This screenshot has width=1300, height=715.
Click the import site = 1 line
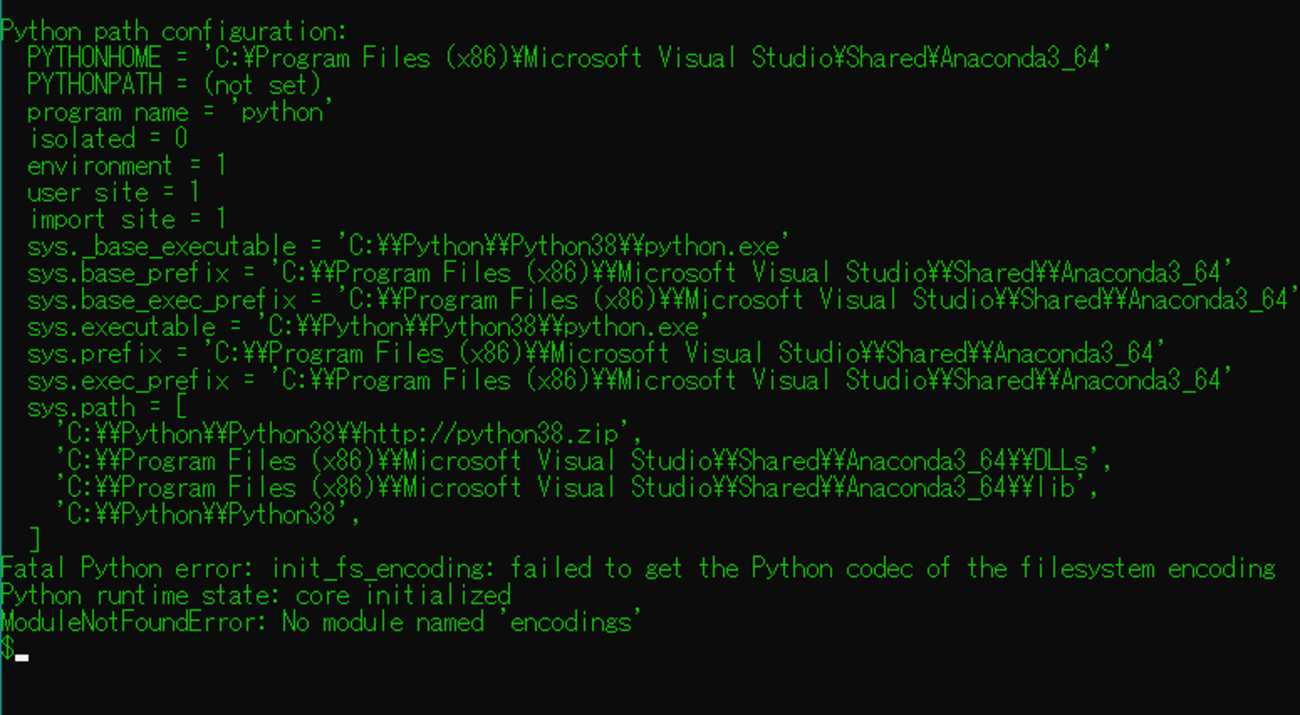(x=127, y=219)
